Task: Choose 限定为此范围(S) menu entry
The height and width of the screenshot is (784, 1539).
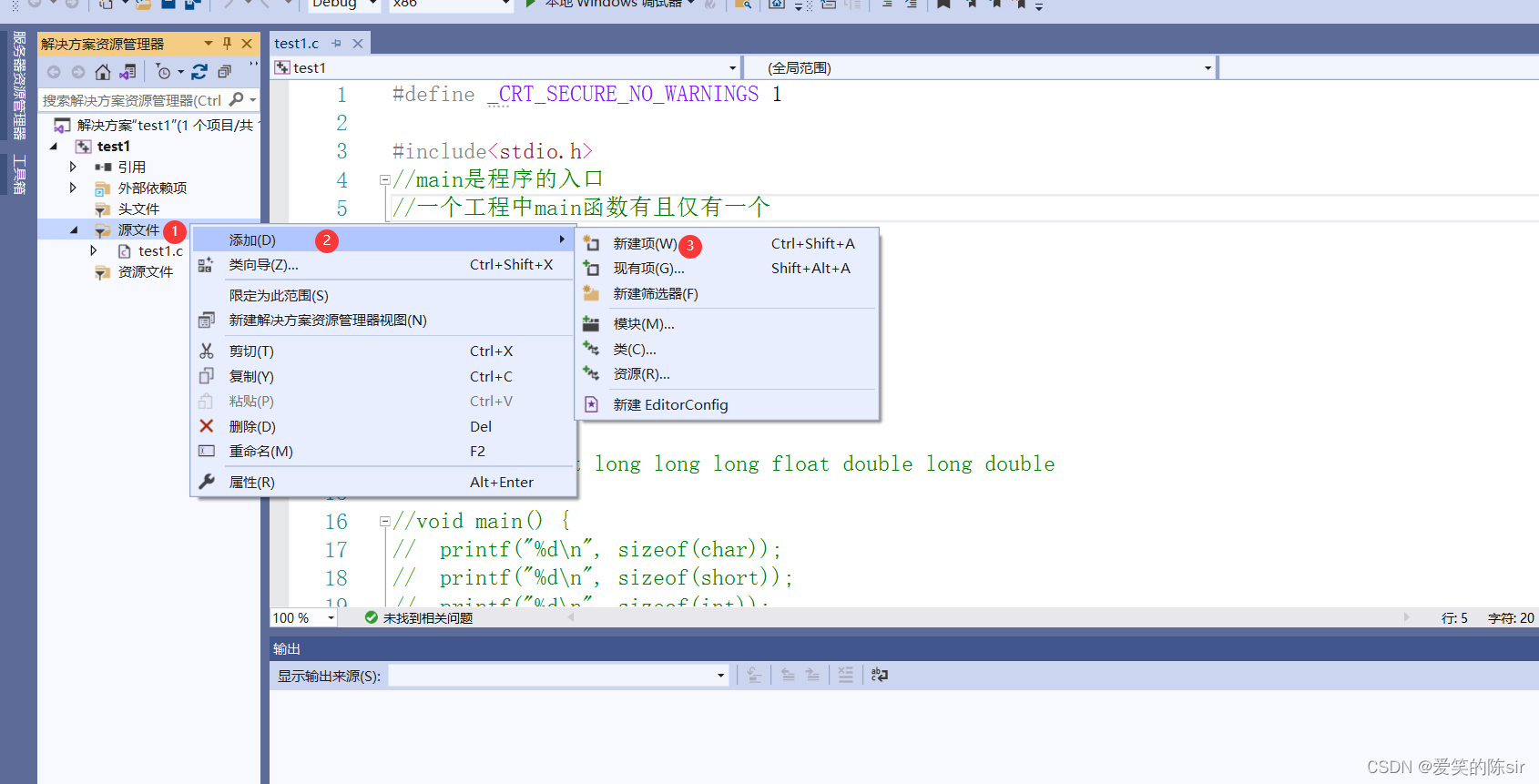Action: tap(383, 295)
